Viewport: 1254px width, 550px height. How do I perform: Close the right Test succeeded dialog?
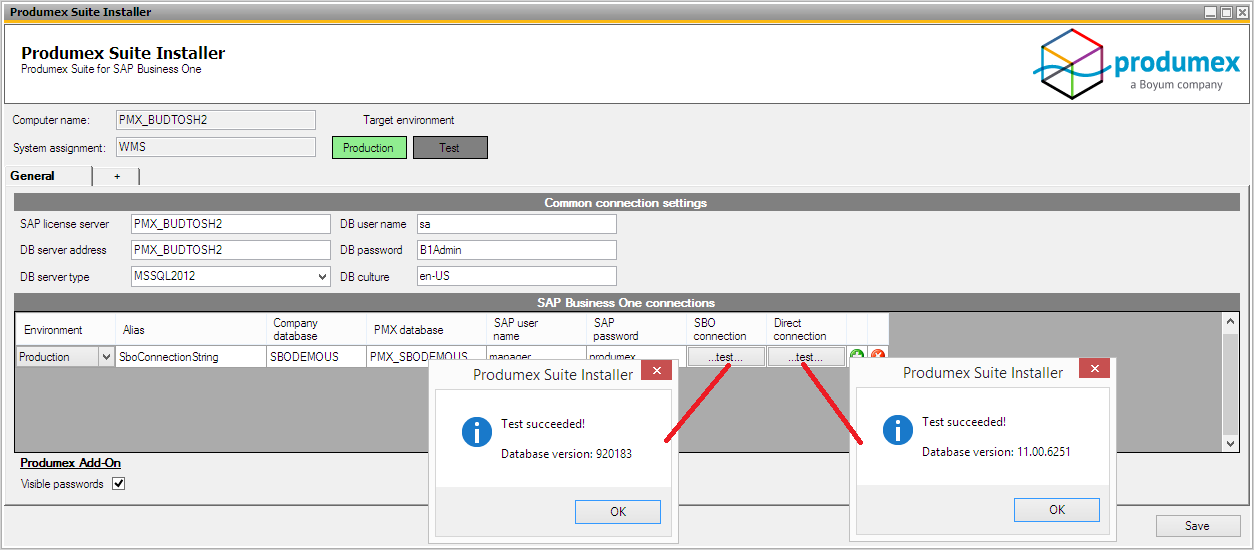tap(1094, 369)
